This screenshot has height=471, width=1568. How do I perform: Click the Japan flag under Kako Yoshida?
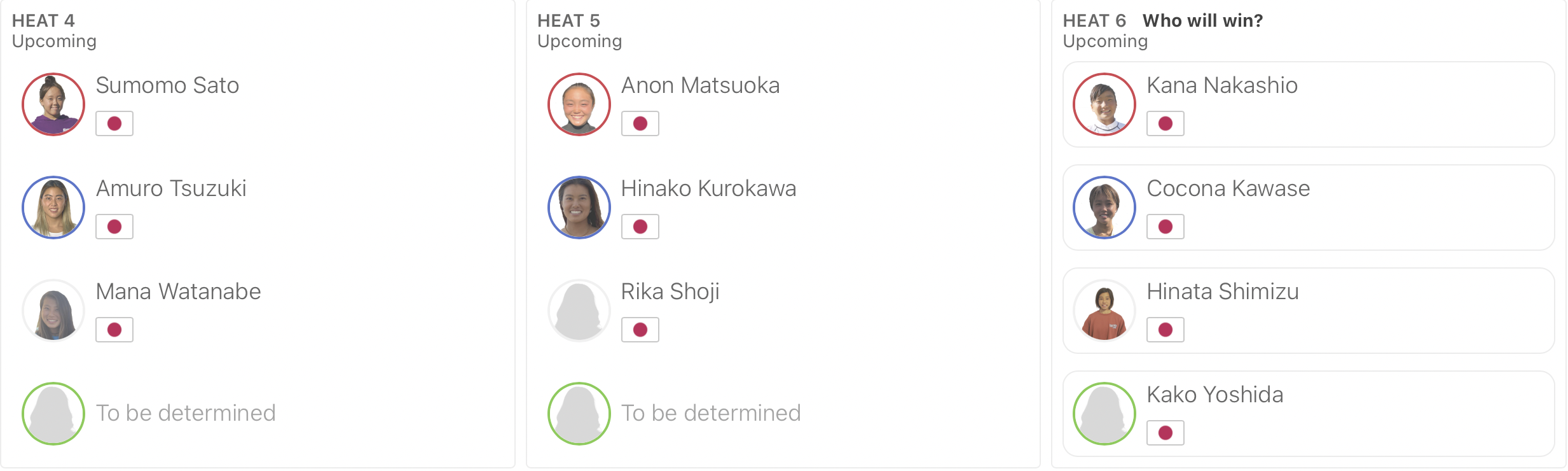(x=1166, y=433)
